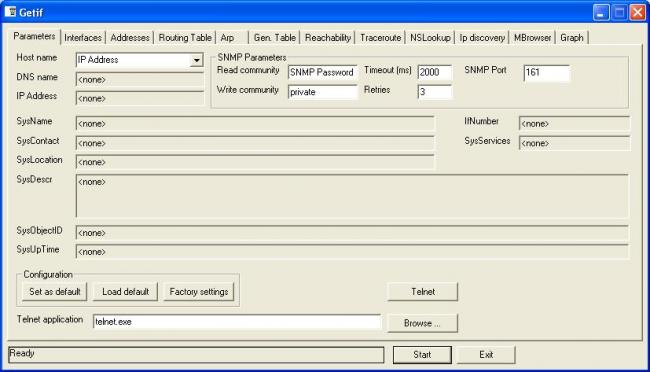Click the SysUpTime field
650x372 pixels.
[352, 252]
